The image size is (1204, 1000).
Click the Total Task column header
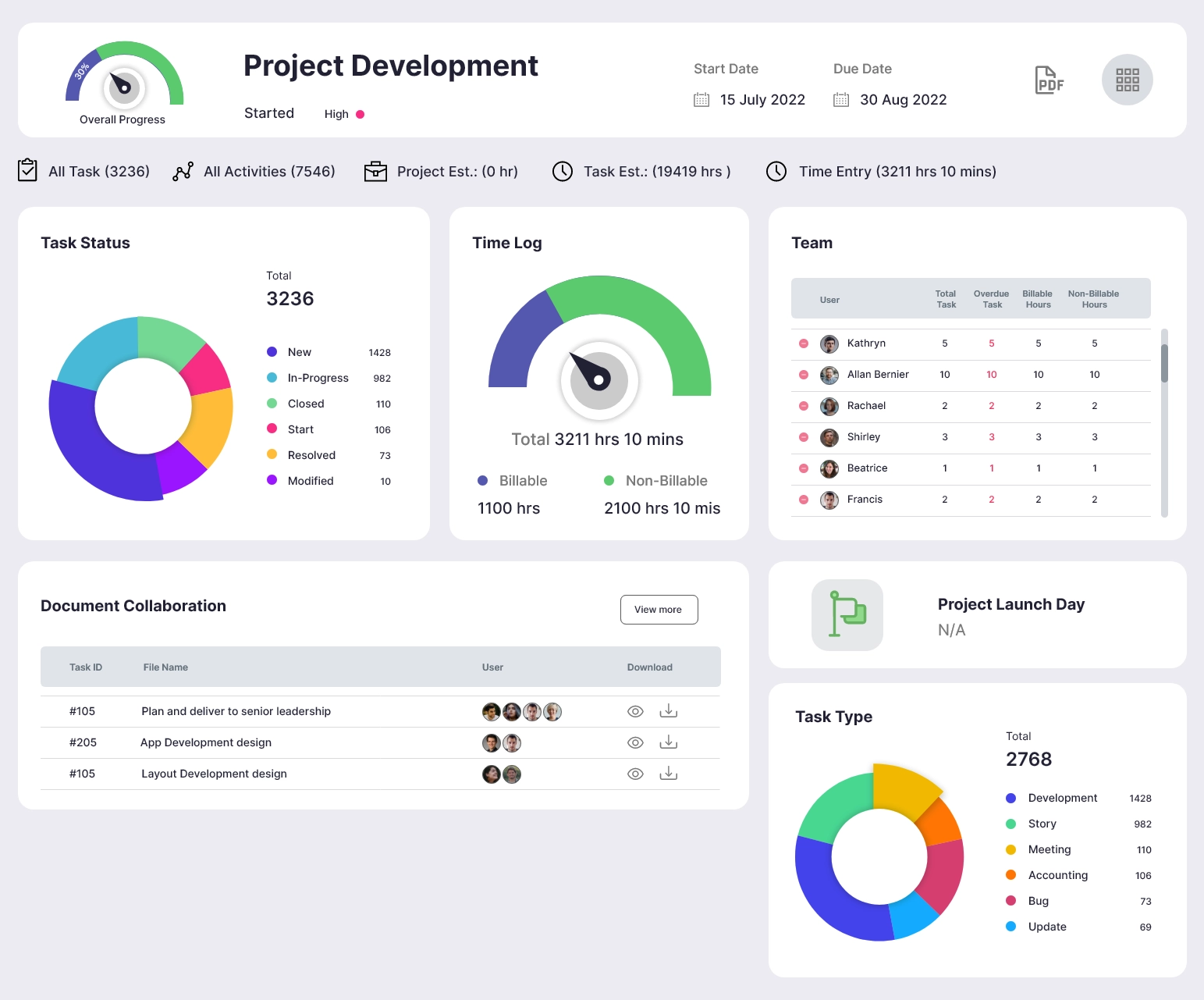(x=946, y=299)
